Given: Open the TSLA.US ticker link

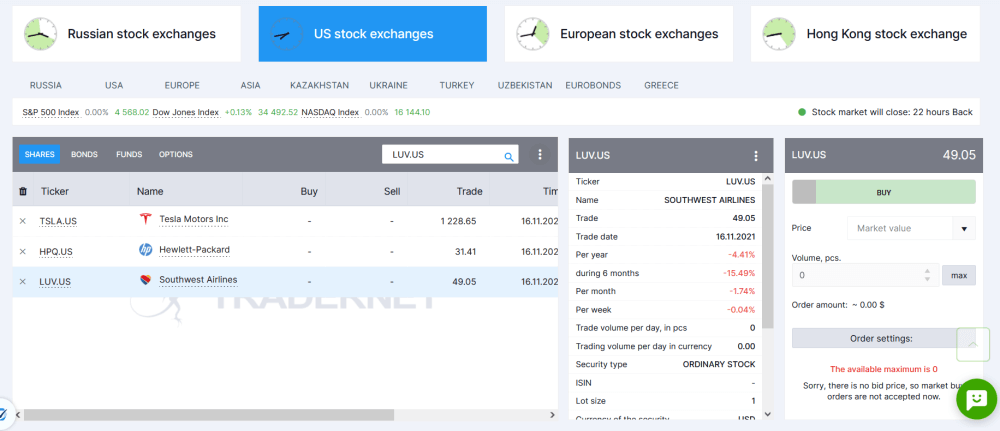Looking at the screenshot, I should (58, 221).
